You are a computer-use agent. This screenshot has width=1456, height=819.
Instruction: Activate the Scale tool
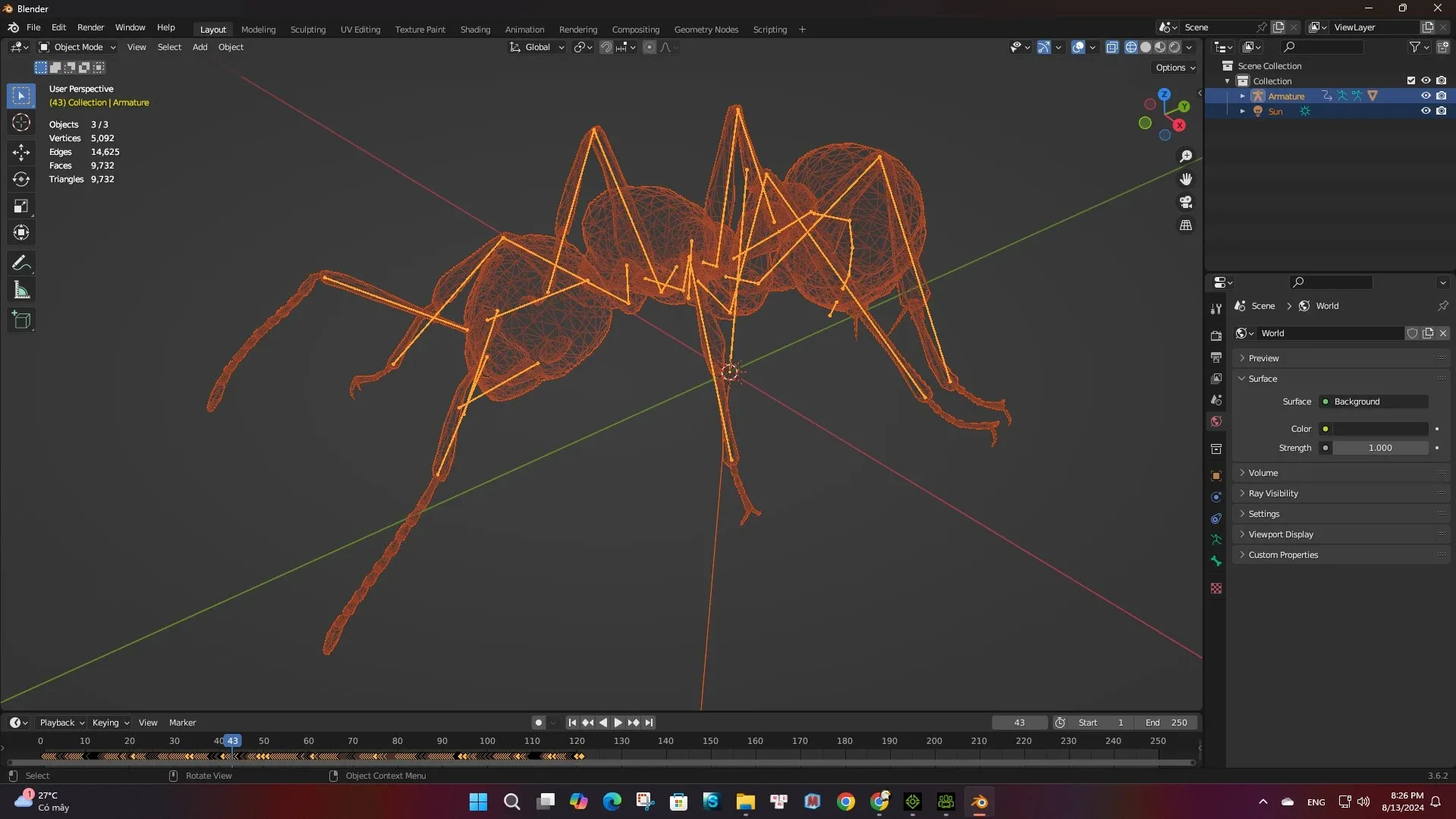[21, 206]
